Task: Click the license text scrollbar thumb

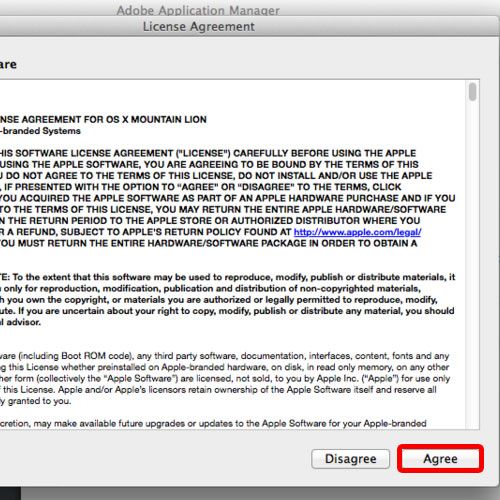Action: (x=472, y=92)
